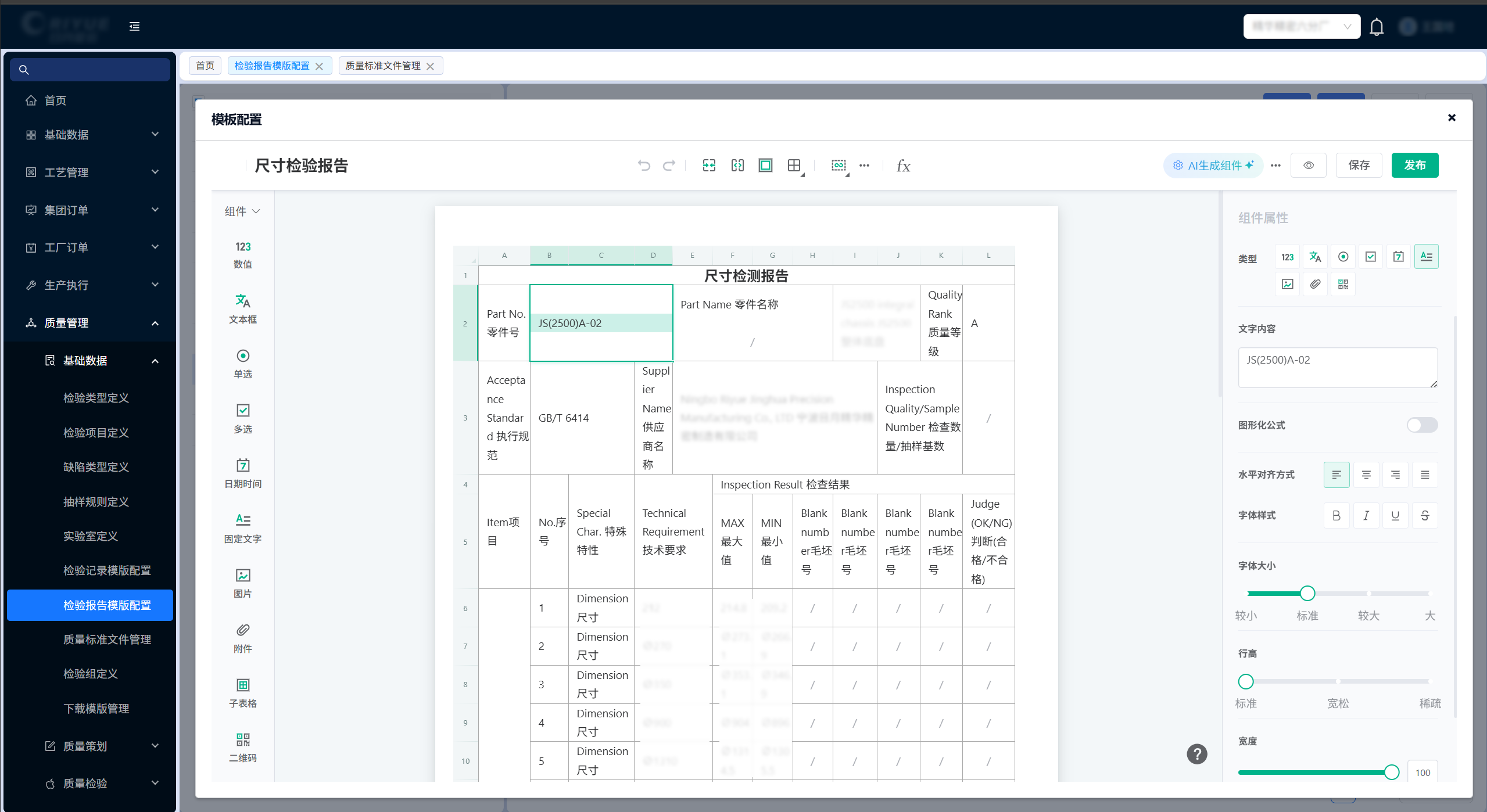
Task: Enable bold font style
Action: (x=1336, y=515)
